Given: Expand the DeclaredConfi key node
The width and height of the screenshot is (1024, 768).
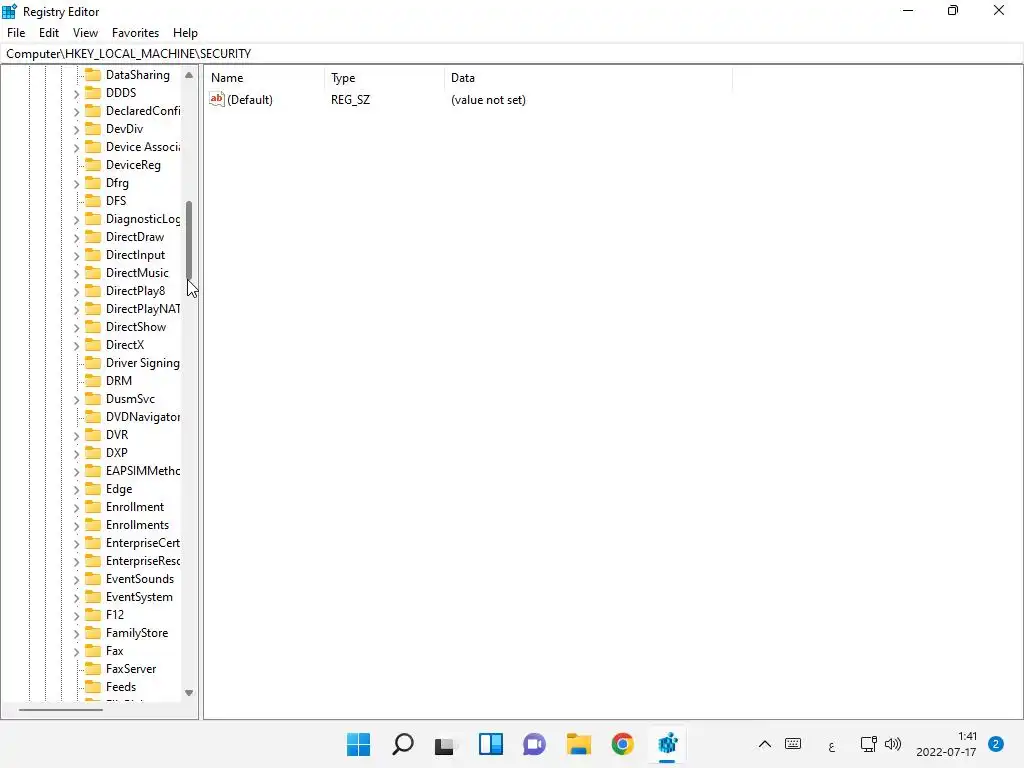Looking at the screenshot, I should [x=76, y=112].
